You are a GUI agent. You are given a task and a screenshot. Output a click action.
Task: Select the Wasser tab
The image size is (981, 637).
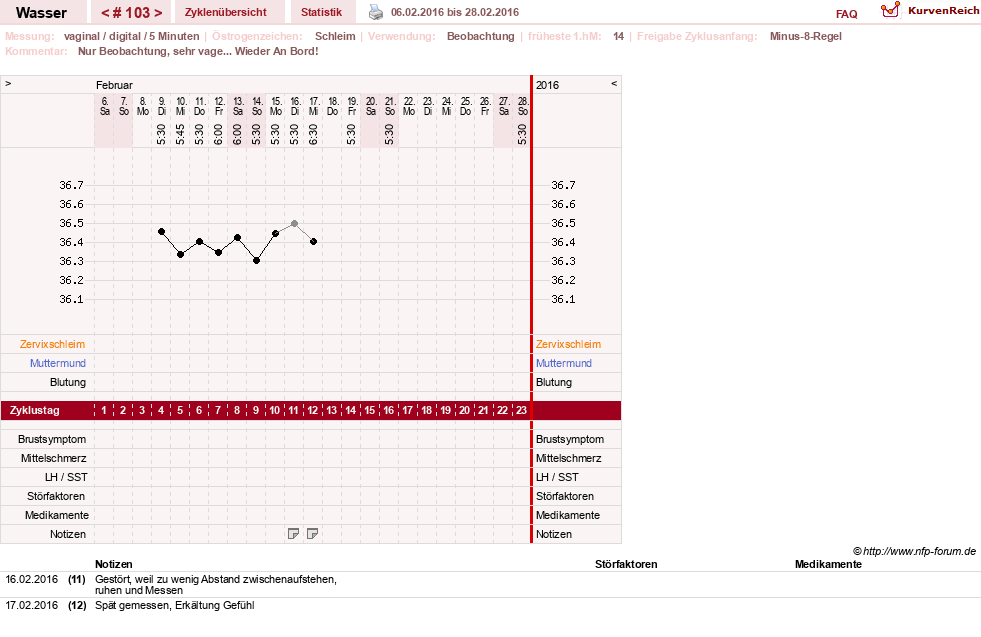41,13
